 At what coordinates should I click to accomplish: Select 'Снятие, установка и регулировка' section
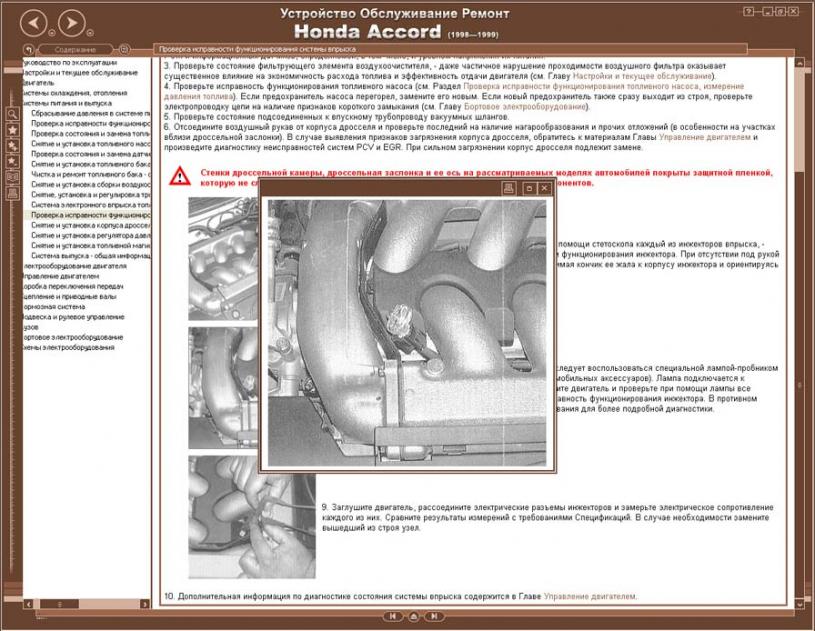tap(90, 195)
